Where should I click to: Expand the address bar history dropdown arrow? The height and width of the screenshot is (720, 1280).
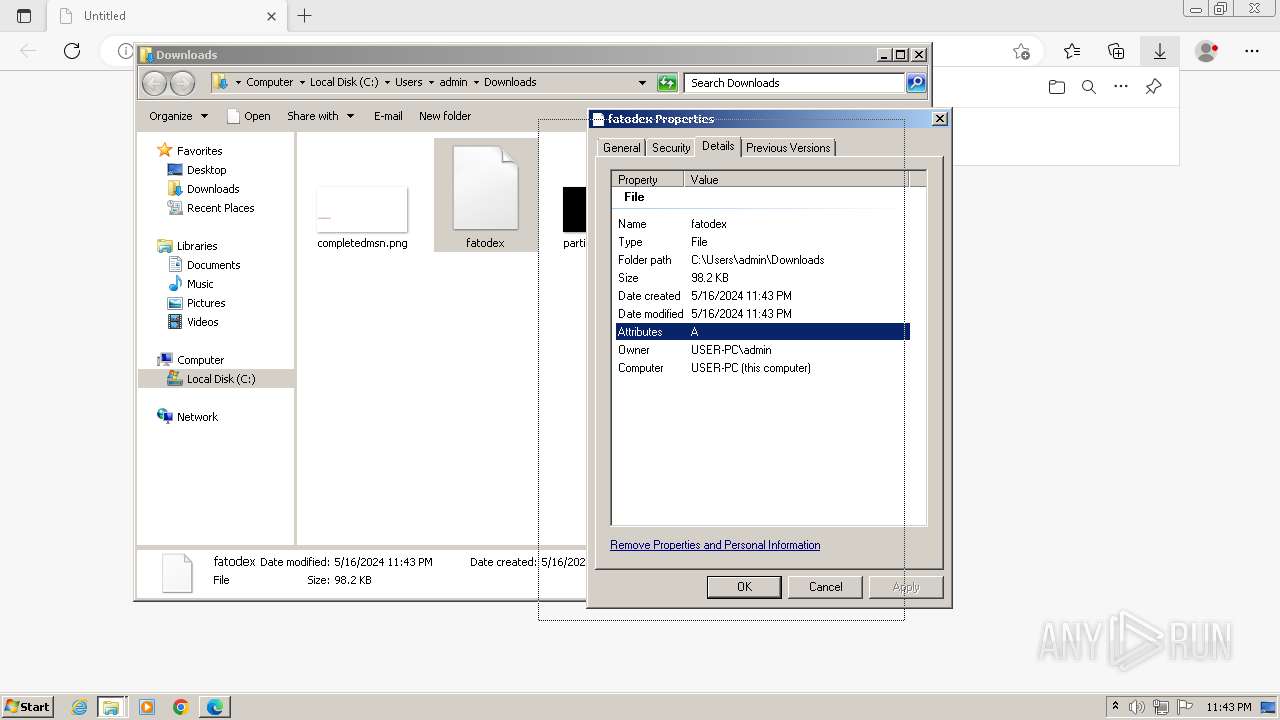(642, 83)
